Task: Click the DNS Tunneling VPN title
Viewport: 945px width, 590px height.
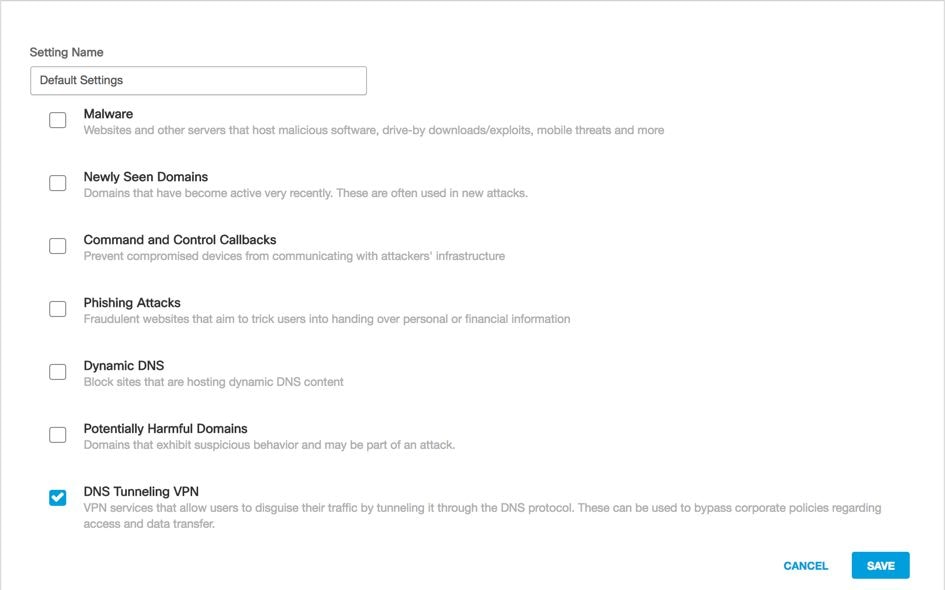Action: pos(141,491)
